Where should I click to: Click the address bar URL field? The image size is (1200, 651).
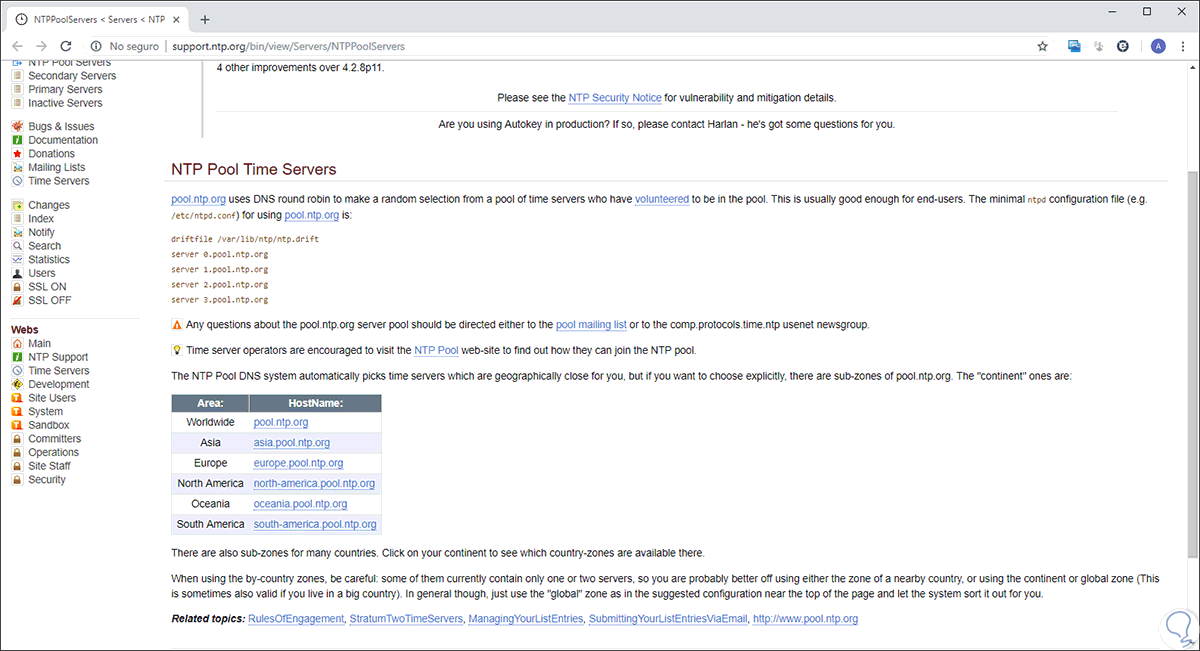click(560, 46)
